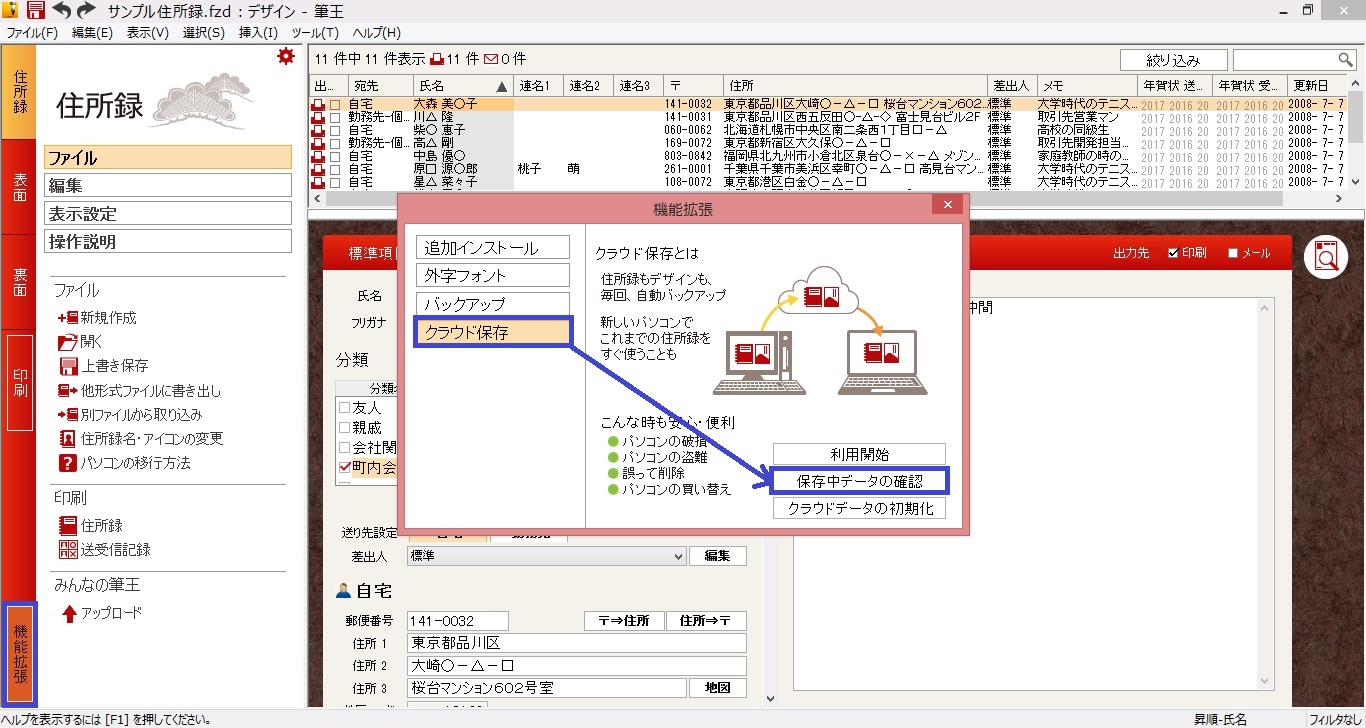This screenshot has height=728, width=1366.
Task: Click the クラウドデータの初期化 button
Action: click(x=859, y=507)
